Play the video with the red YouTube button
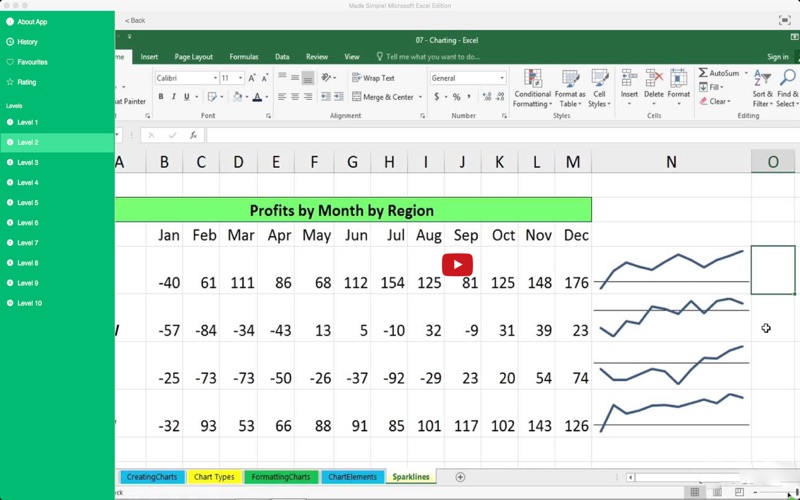The height and width of the screenshot is (500, 800). pos(457,264)
